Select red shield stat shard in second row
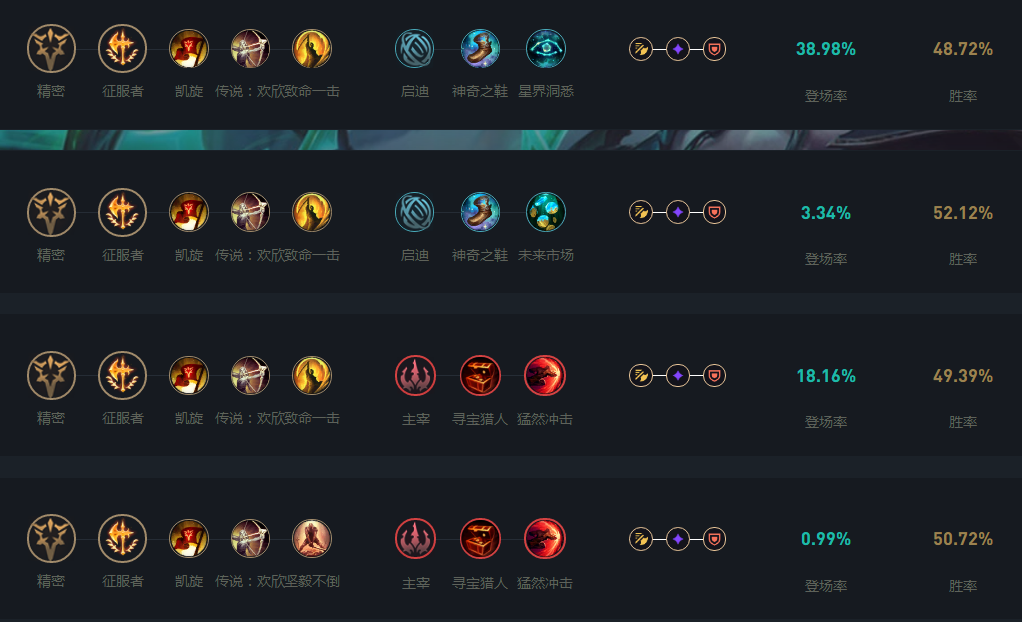 coord(714,212)
